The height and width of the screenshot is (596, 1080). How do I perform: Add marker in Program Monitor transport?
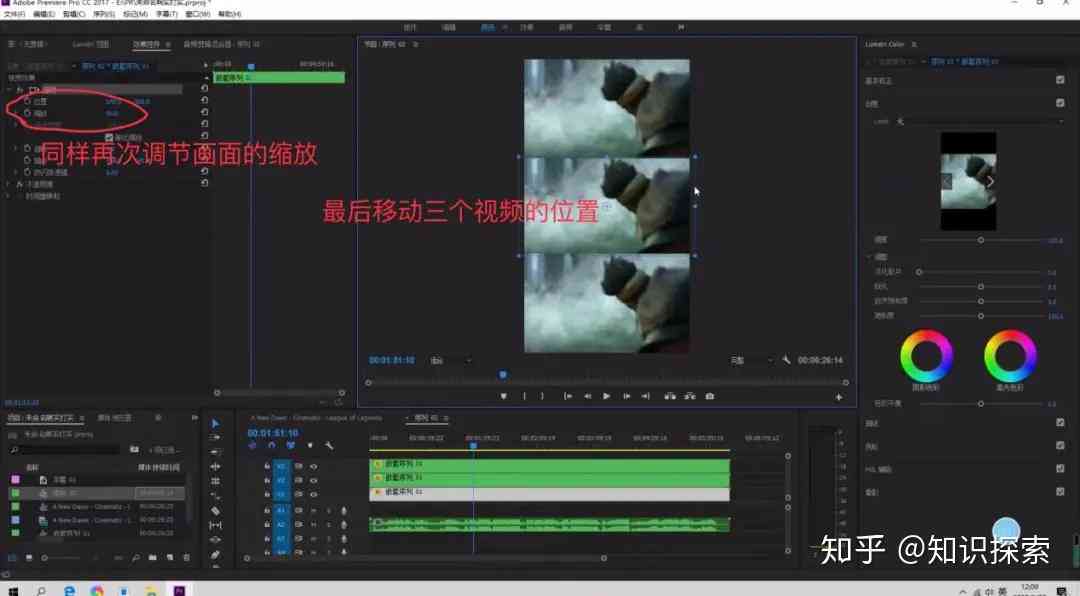[x=503, y=396]
